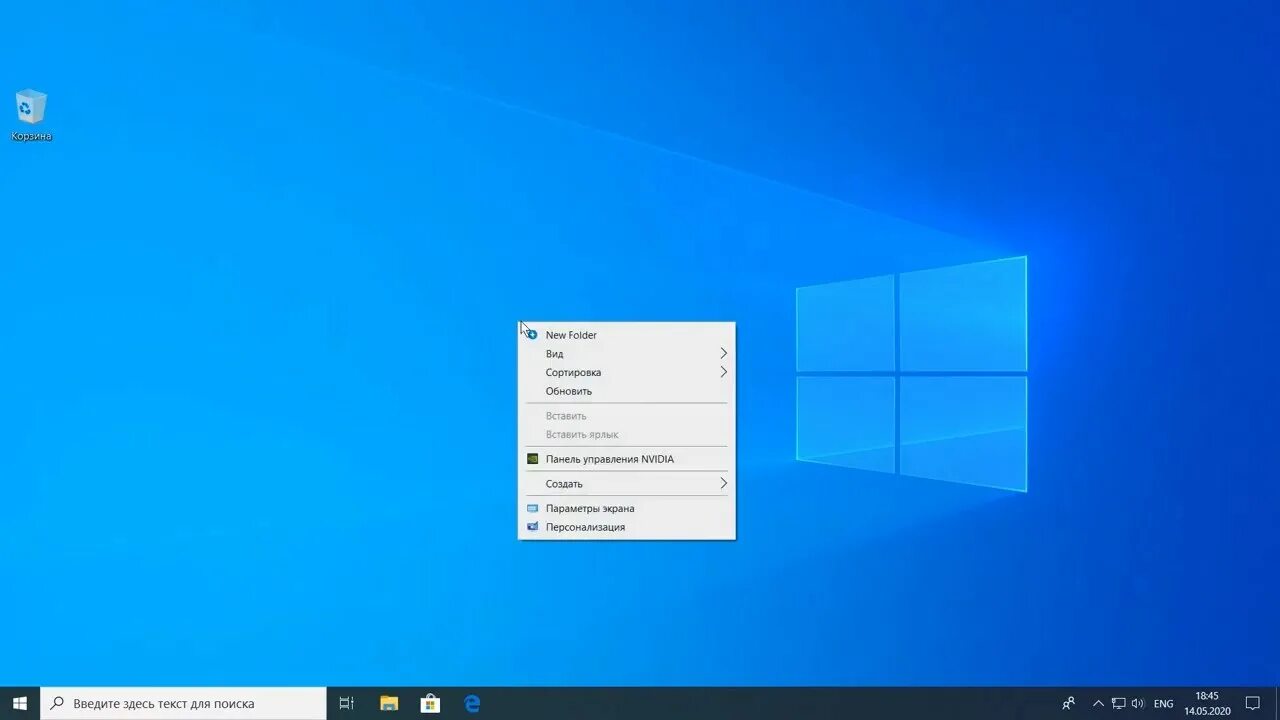Expand the arrow next to Вид
This screenshot has width=1280, height=720.
(723, 354)
